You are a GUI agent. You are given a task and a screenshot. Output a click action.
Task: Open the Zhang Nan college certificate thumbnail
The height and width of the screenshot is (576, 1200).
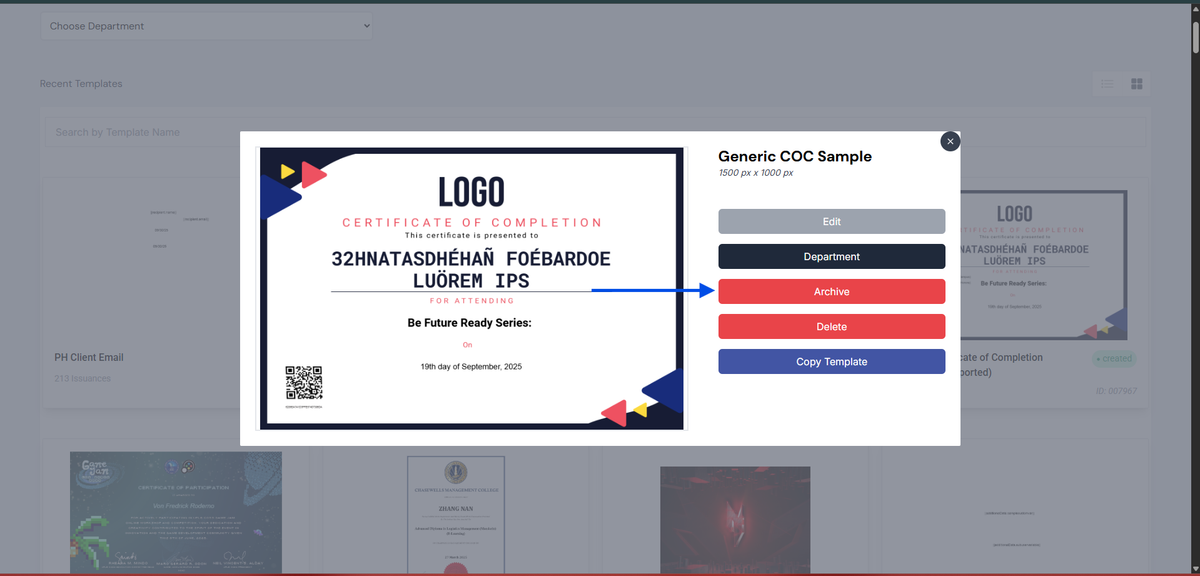pyautogui.click(x=455, y=514)
